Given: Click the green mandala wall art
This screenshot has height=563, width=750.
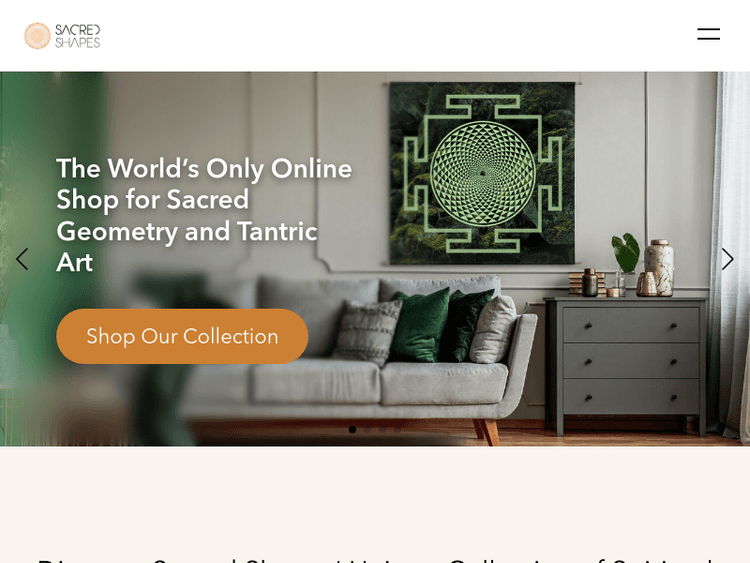Looking at the screenshot, I should pyautogui.click(x=482, y=173).
